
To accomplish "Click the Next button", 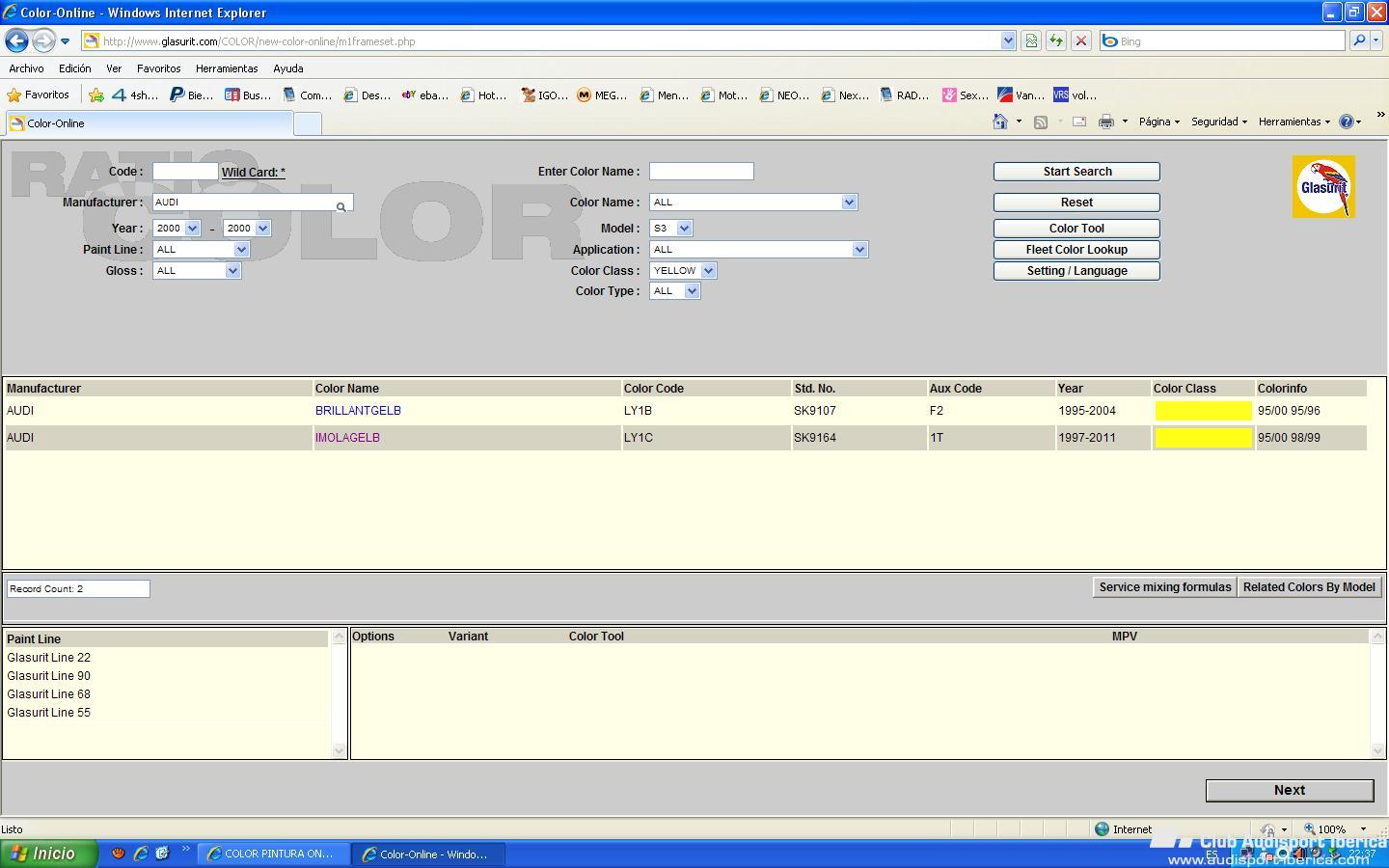I will pos(1290,790).
